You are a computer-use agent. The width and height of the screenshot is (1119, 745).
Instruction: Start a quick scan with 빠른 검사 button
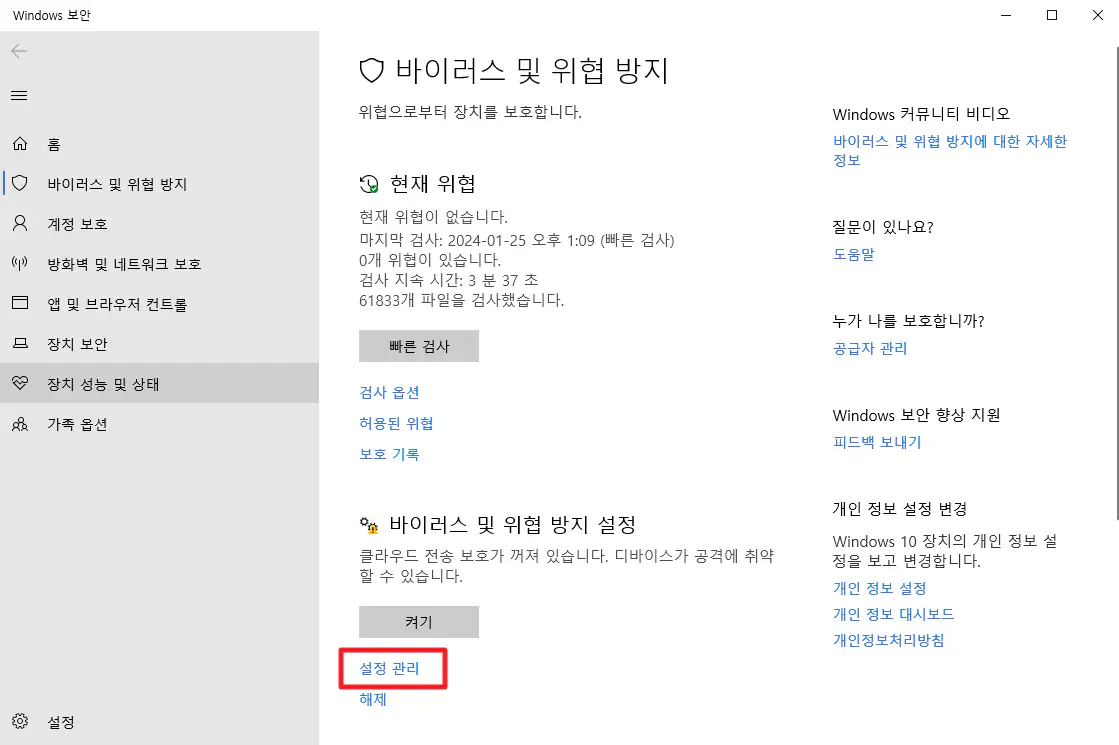tap(419, 346)
